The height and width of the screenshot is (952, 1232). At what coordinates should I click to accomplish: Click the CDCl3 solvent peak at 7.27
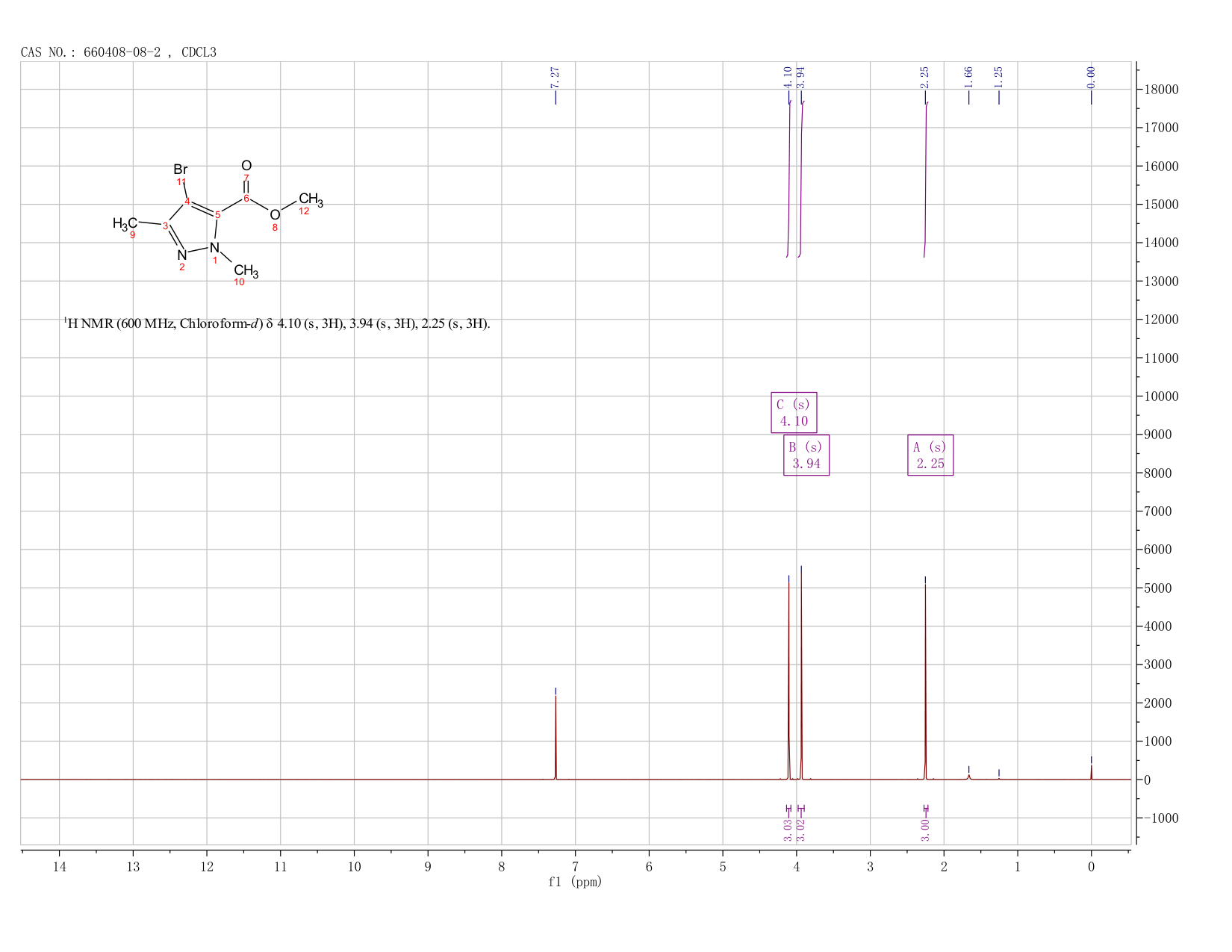556,738
